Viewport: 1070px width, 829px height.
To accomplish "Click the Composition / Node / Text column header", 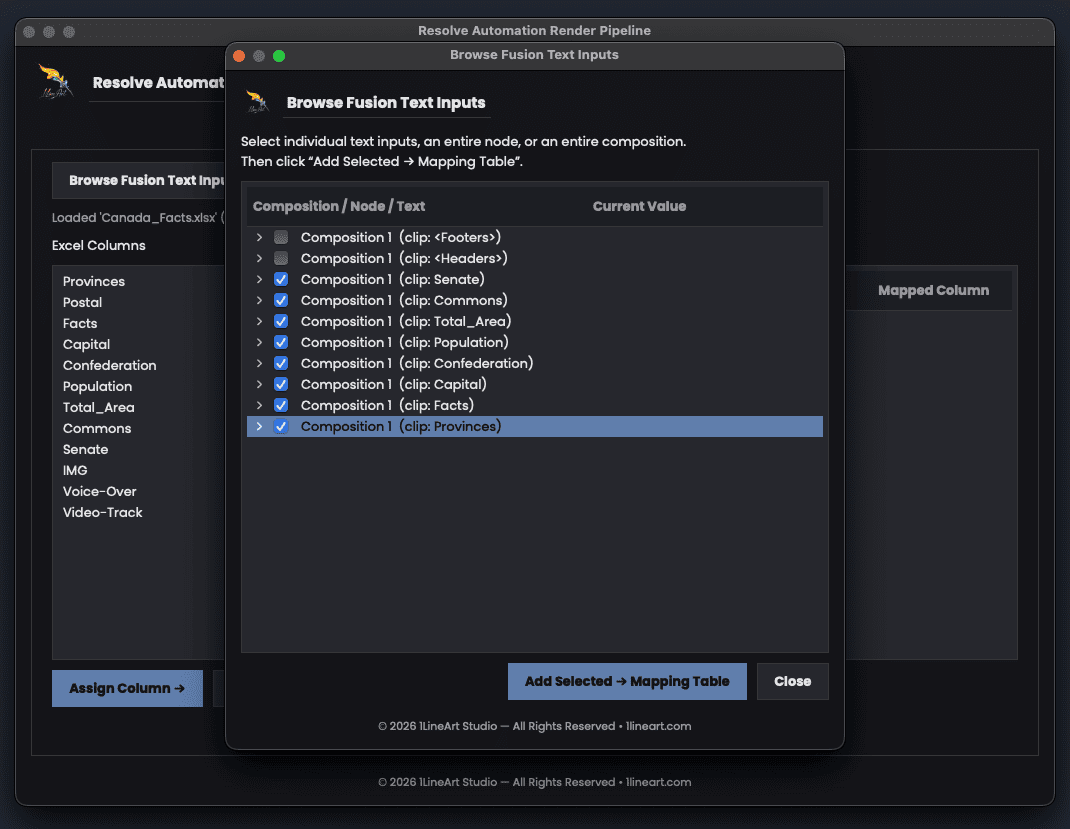I will 338,206.
